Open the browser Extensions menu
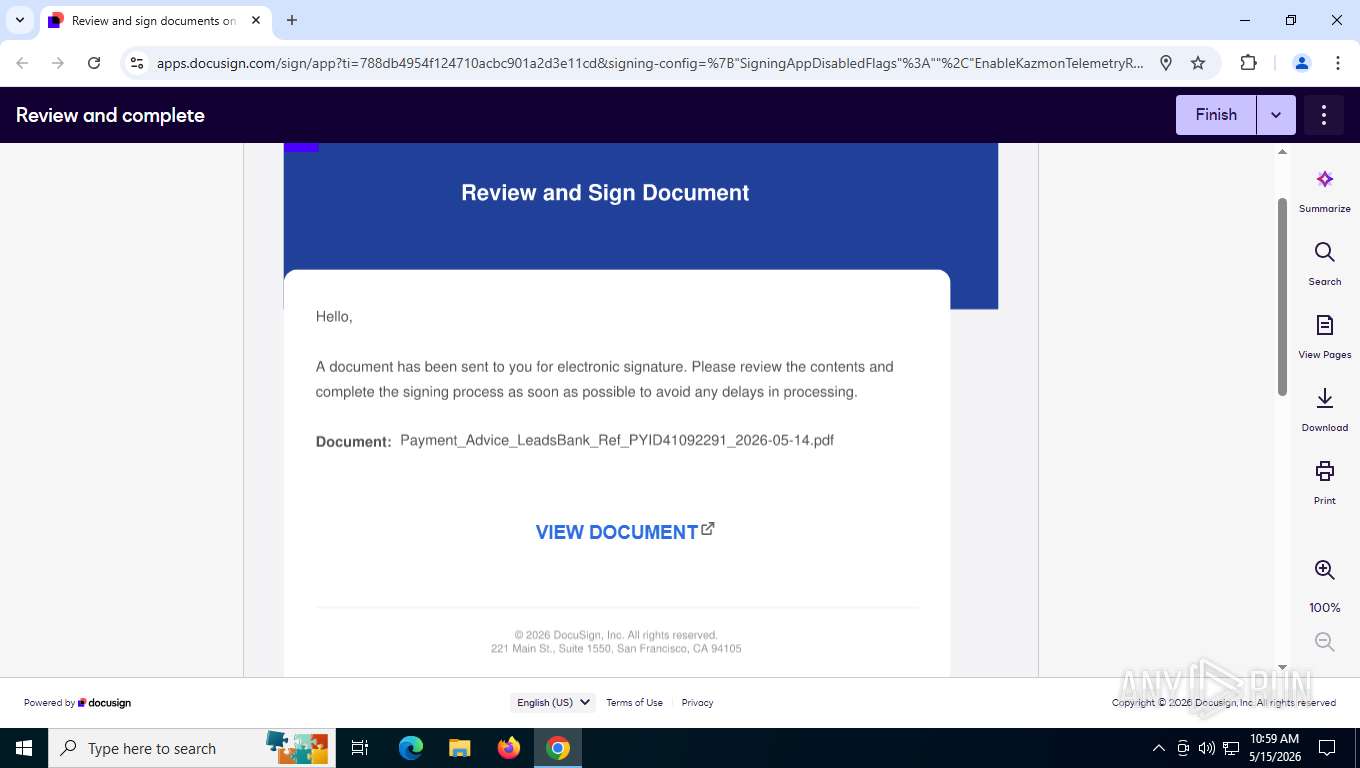Viewport: 1360px width, 768px height. click(x=1248, y=63)
